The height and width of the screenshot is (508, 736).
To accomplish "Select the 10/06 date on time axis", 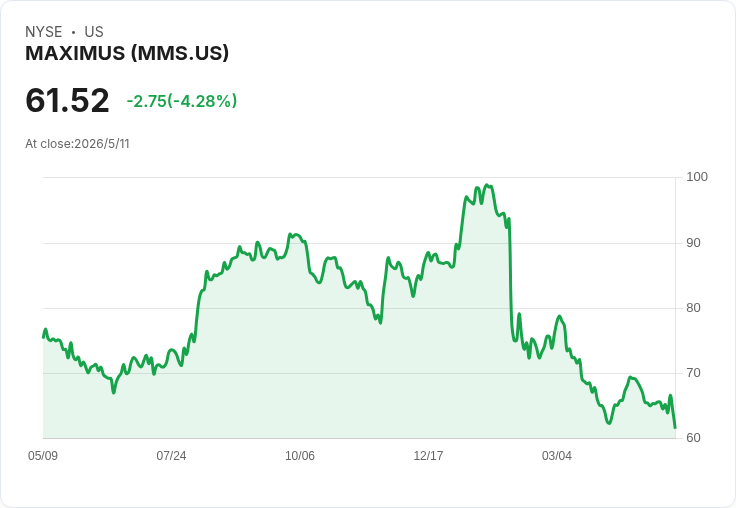I will pos(300,456).
